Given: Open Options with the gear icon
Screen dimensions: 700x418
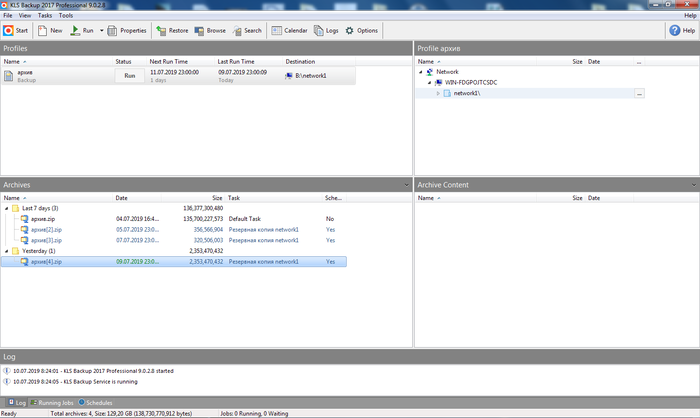Looking at the screenshot, I should coord(361,31).
